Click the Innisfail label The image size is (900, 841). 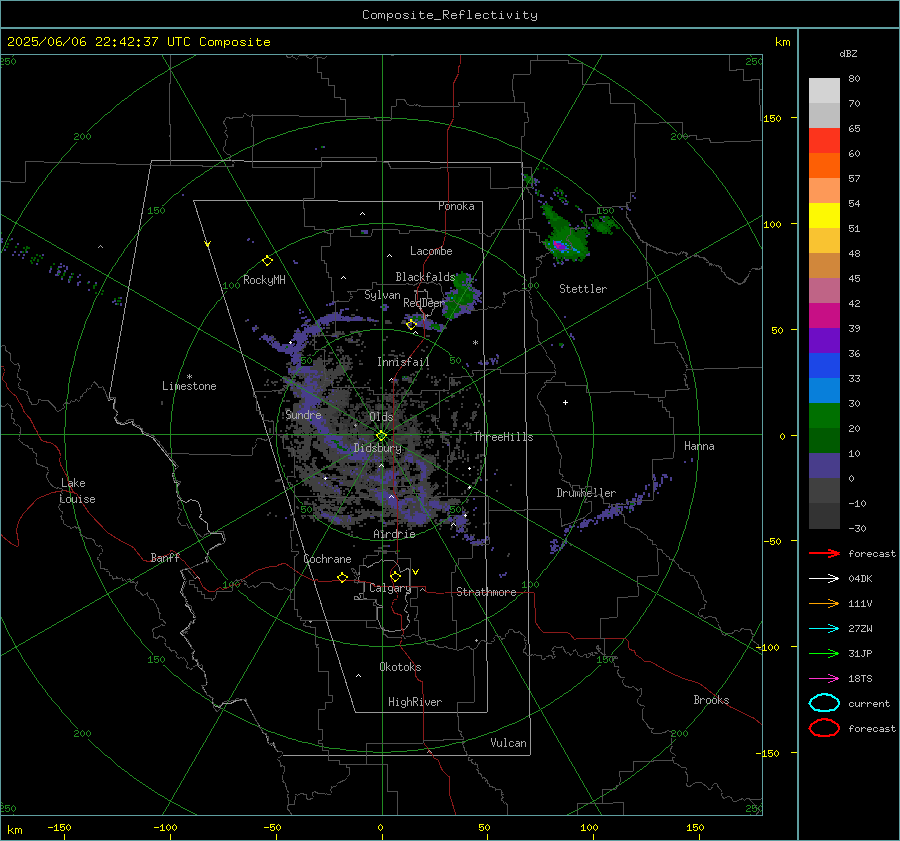click(x=403, y=362)
